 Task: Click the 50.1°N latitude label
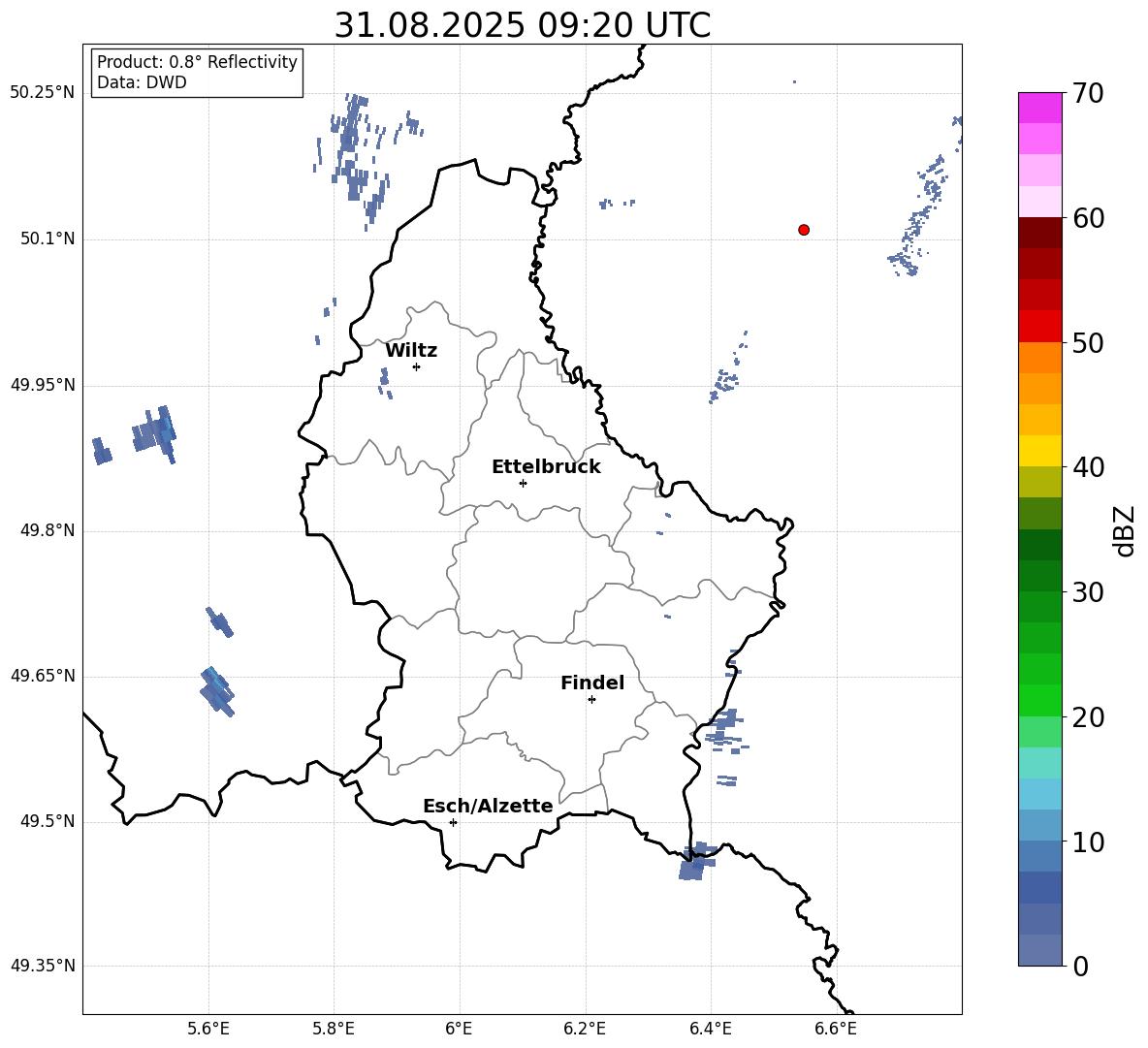(47, 238)
